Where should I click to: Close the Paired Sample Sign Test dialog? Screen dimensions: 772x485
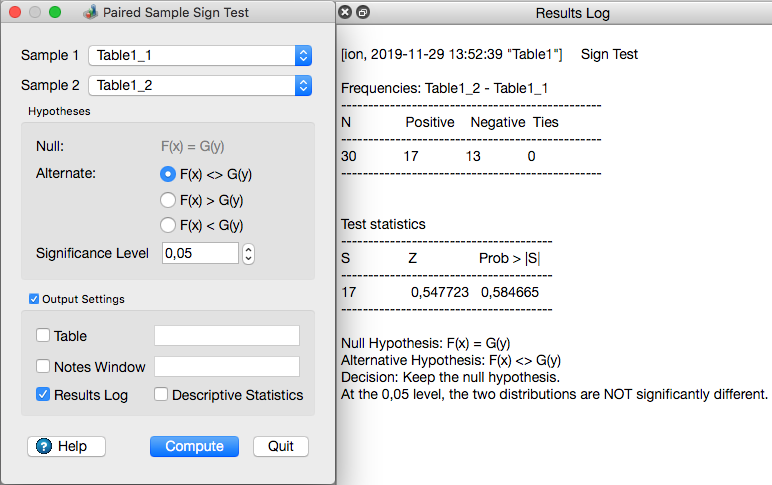[x=15, y=13]
